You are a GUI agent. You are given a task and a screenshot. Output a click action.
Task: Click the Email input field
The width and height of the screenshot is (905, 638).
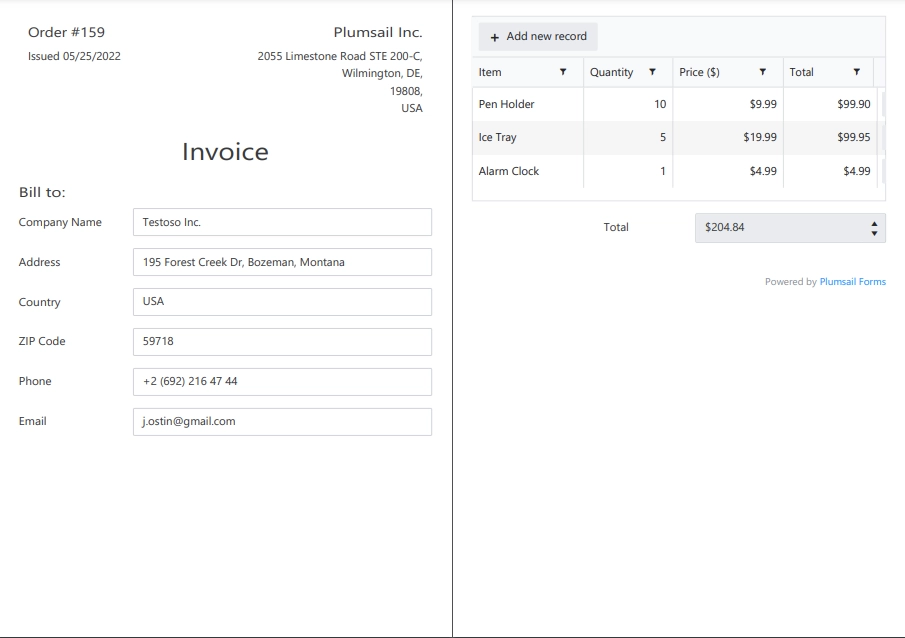(282, 421)
